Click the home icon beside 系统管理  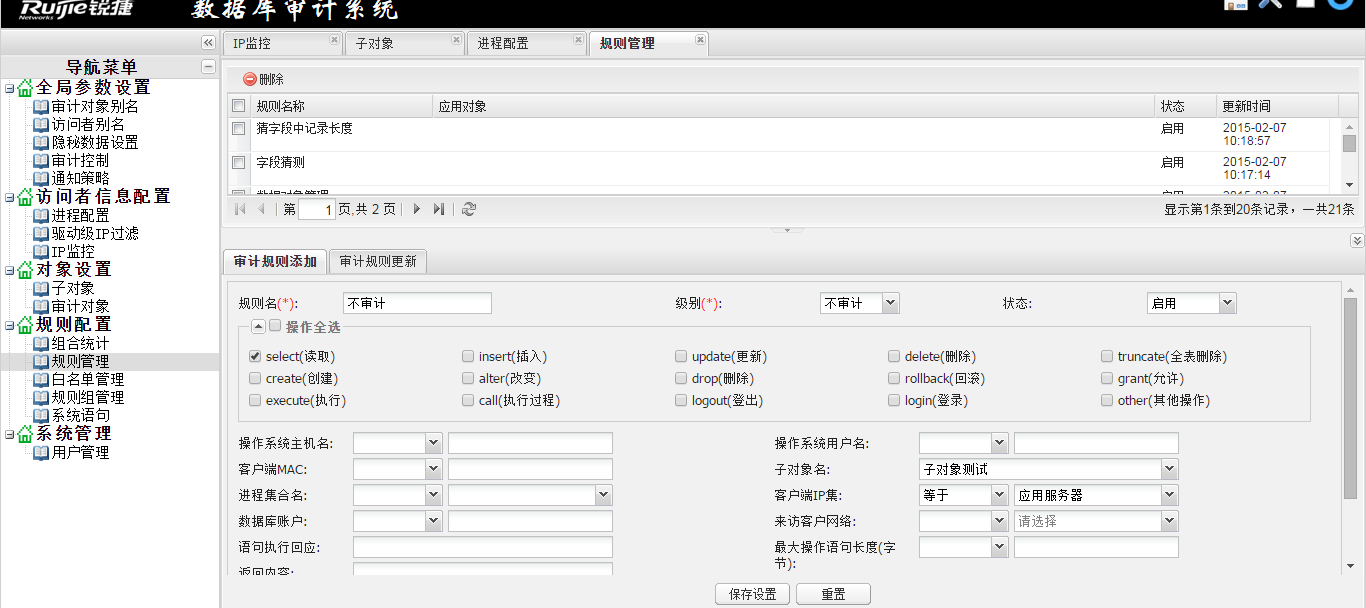25,434
